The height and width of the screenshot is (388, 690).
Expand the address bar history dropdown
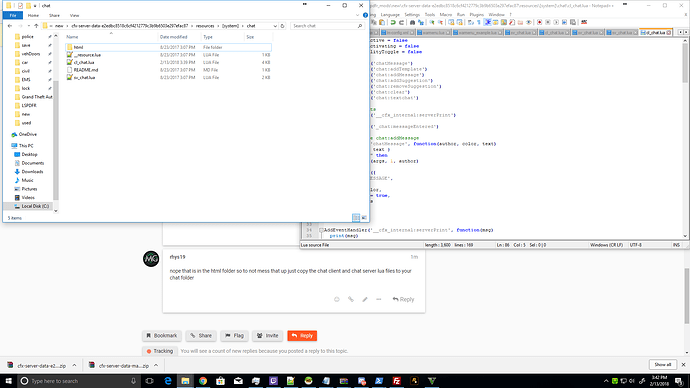[x=275, y=26]
